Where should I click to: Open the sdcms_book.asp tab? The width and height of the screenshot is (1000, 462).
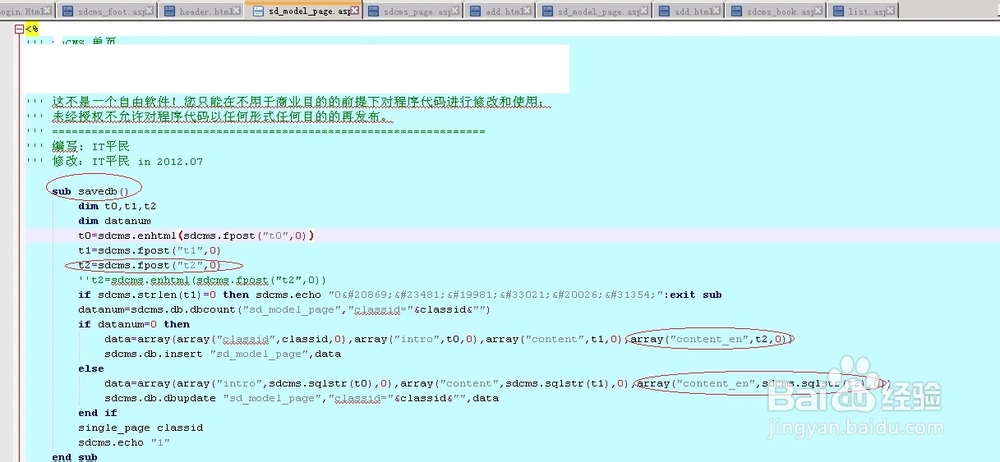click(x=776, y=11)
